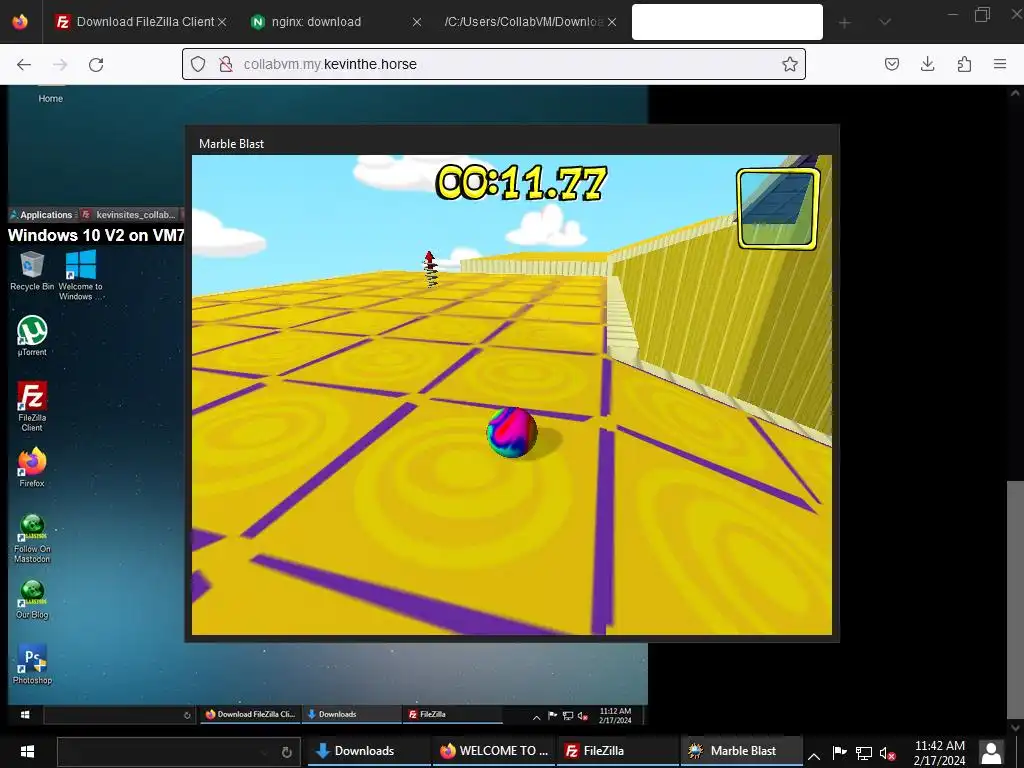Click the Marble Blast window title bar
This screenshot has width=1024, height=768.
coord(512,143)
